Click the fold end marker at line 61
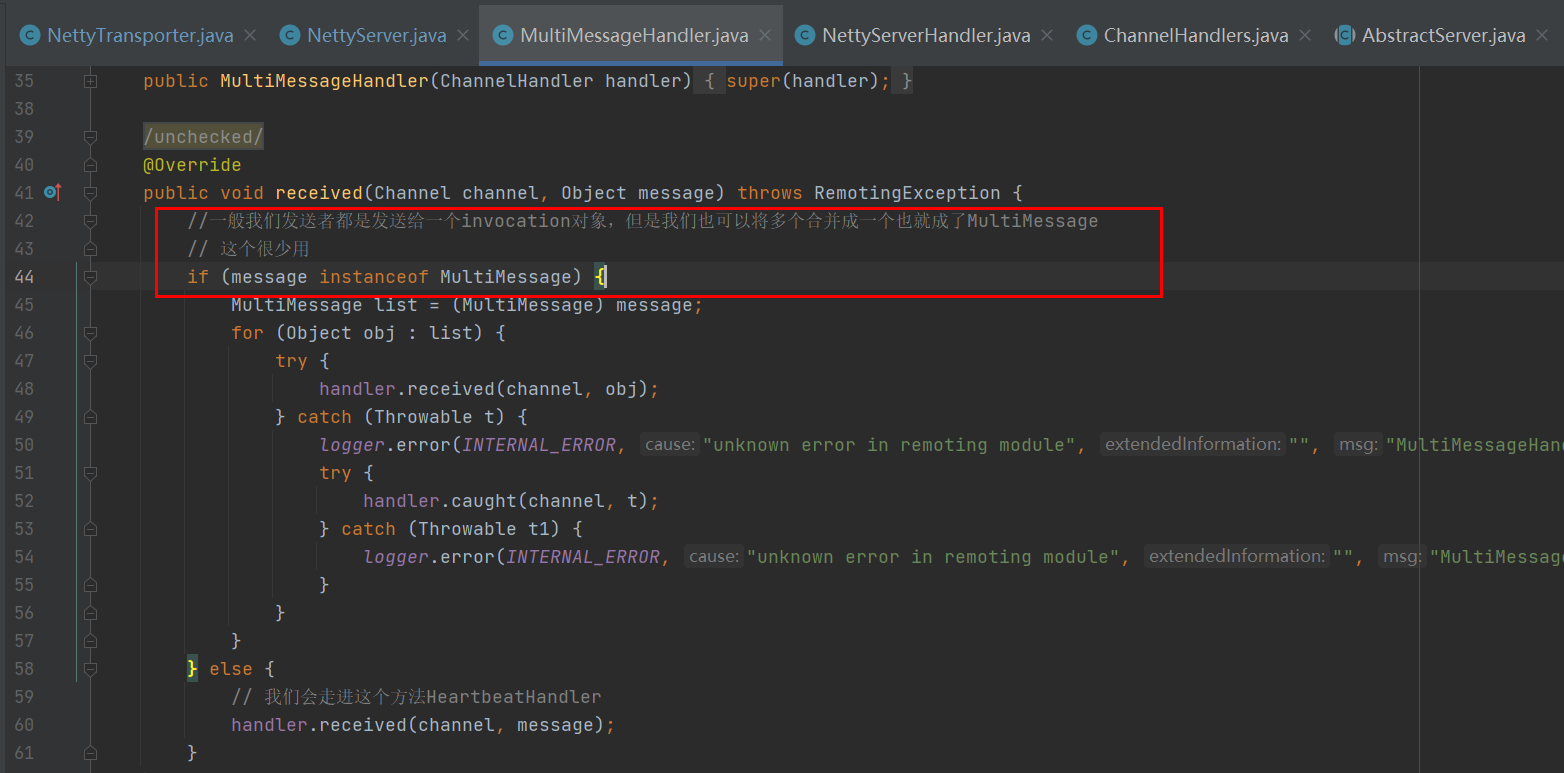 coord(90,753)
